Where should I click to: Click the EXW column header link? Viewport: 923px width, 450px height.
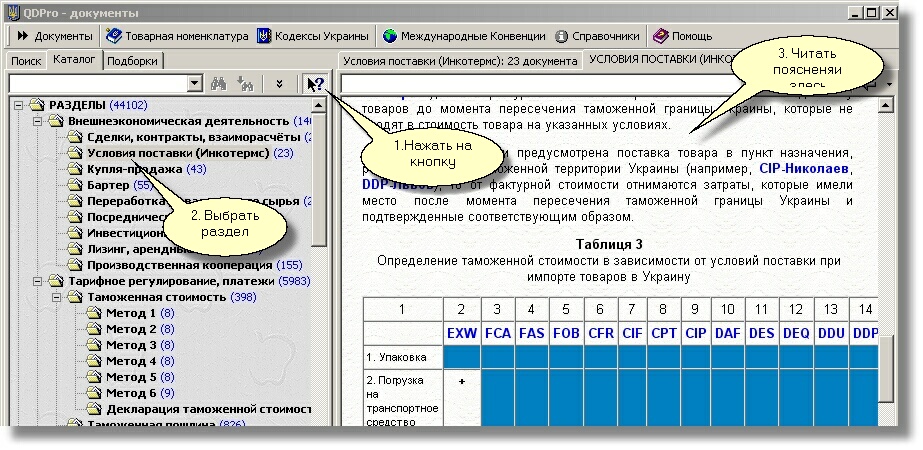point(461,332)
